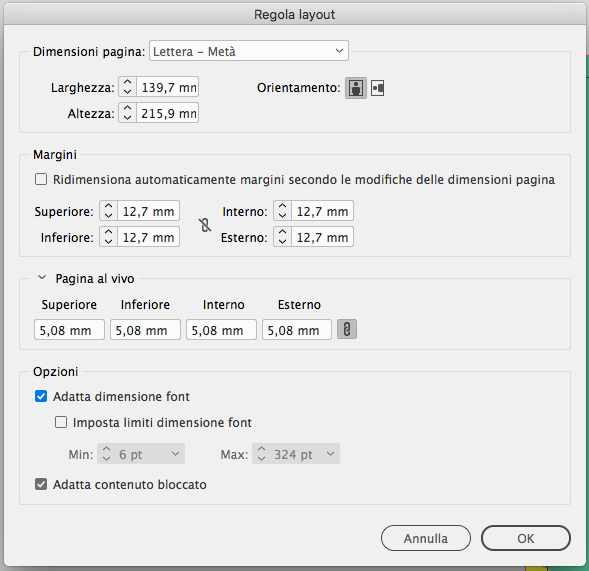Enable Ridimensiona automaticamente margini checkbox

tap(41, 179)
